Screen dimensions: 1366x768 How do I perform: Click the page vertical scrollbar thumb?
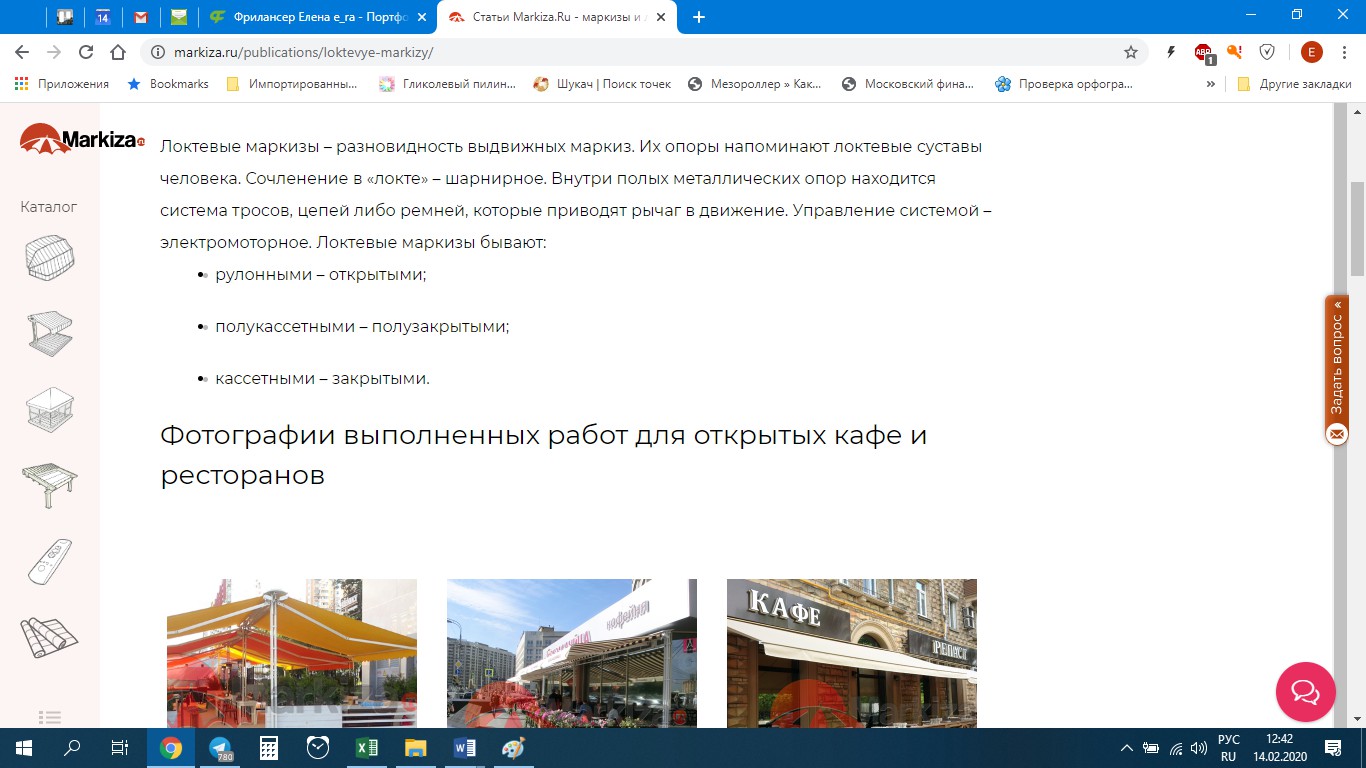(x=1357, y=229)
